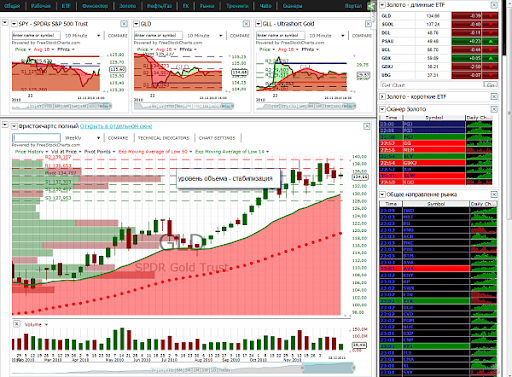Focus the symbol input in main chart
Screen dimensions: 512x377
[36, 138]
